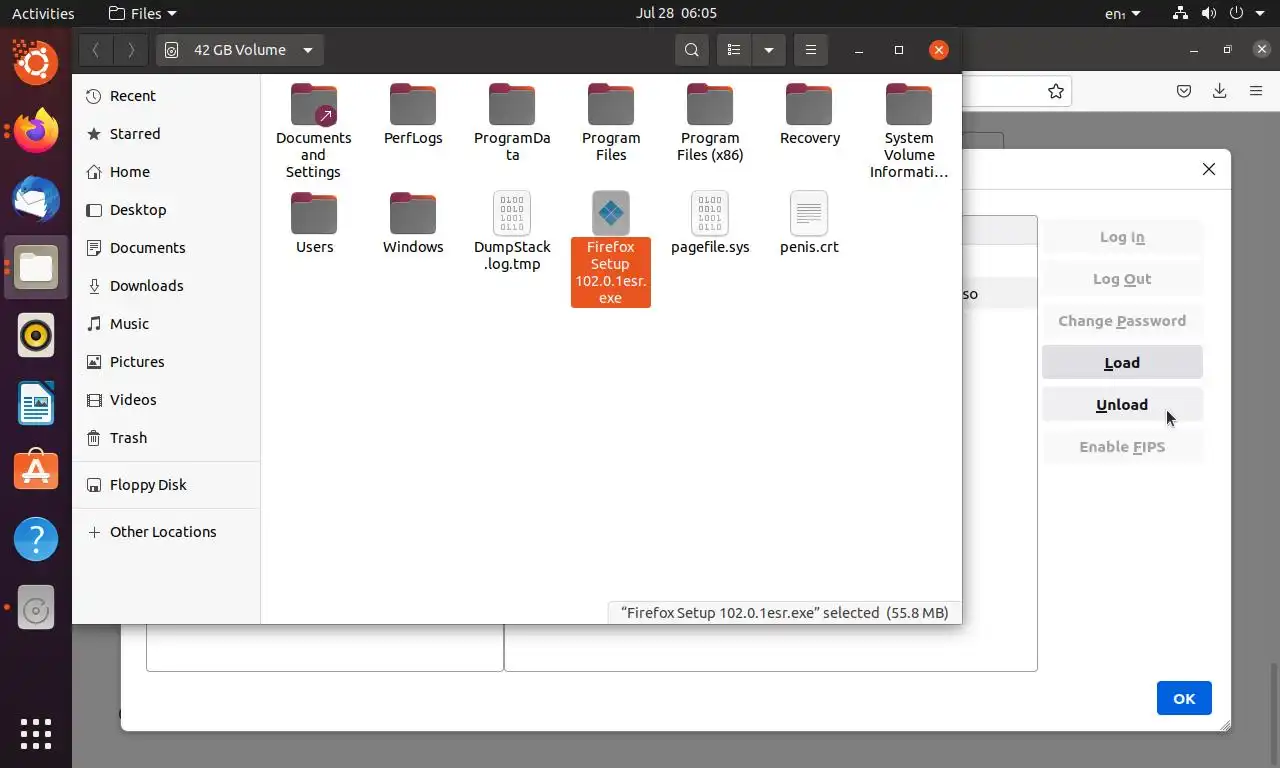Toggle list view in Files
1280x768 pixels.
coord(734,50)
